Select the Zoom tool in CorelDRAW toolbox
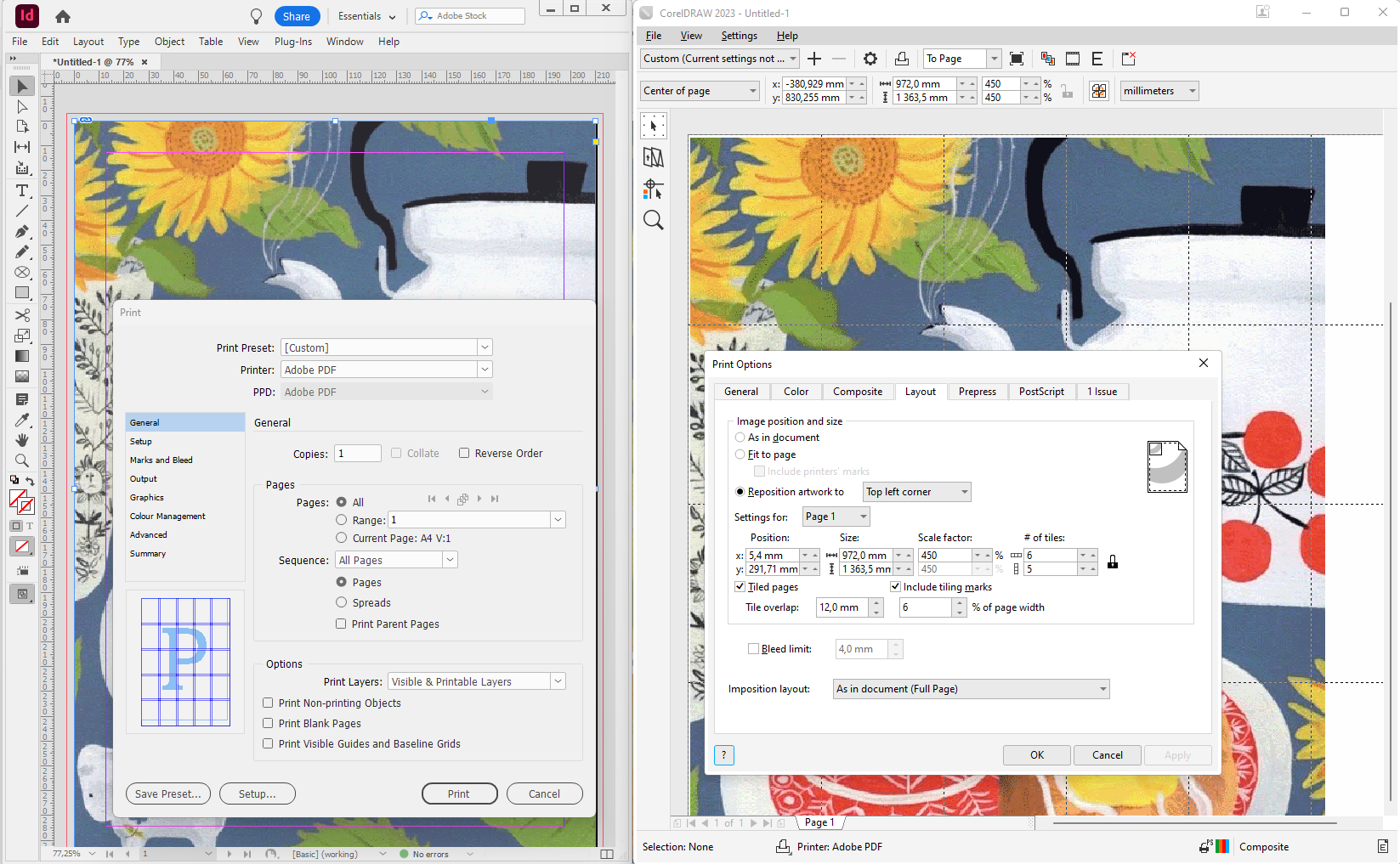This screenshot has width=1400, height=864. coord(653,219)
